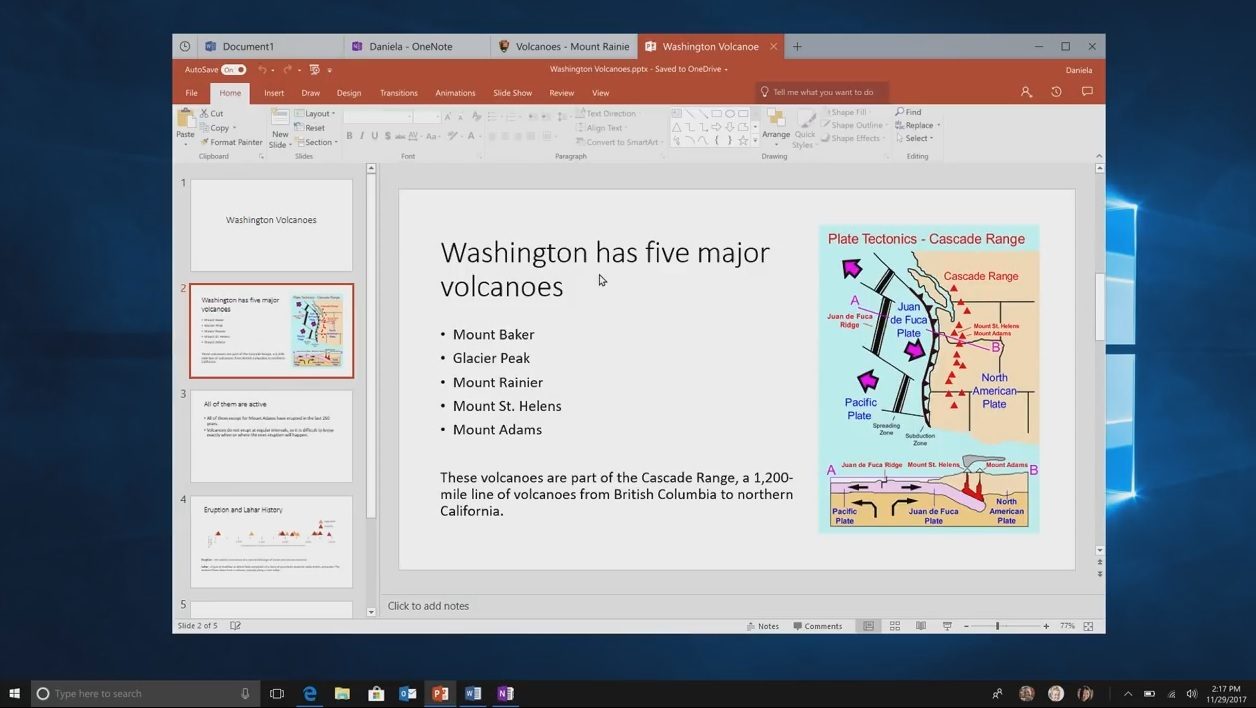Open the Activity history clock icon
Viewport: 1256px width, 708px height.
(1056, 92)
